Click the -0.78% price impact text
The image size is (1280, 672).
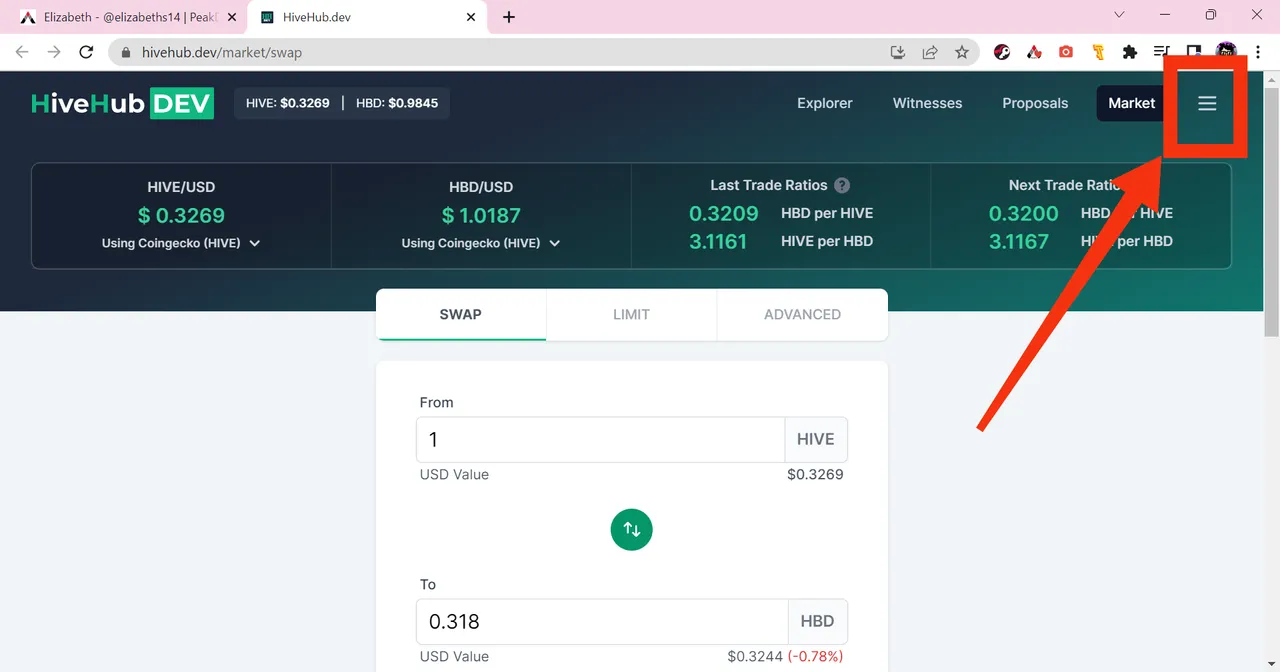pos(815,657)
